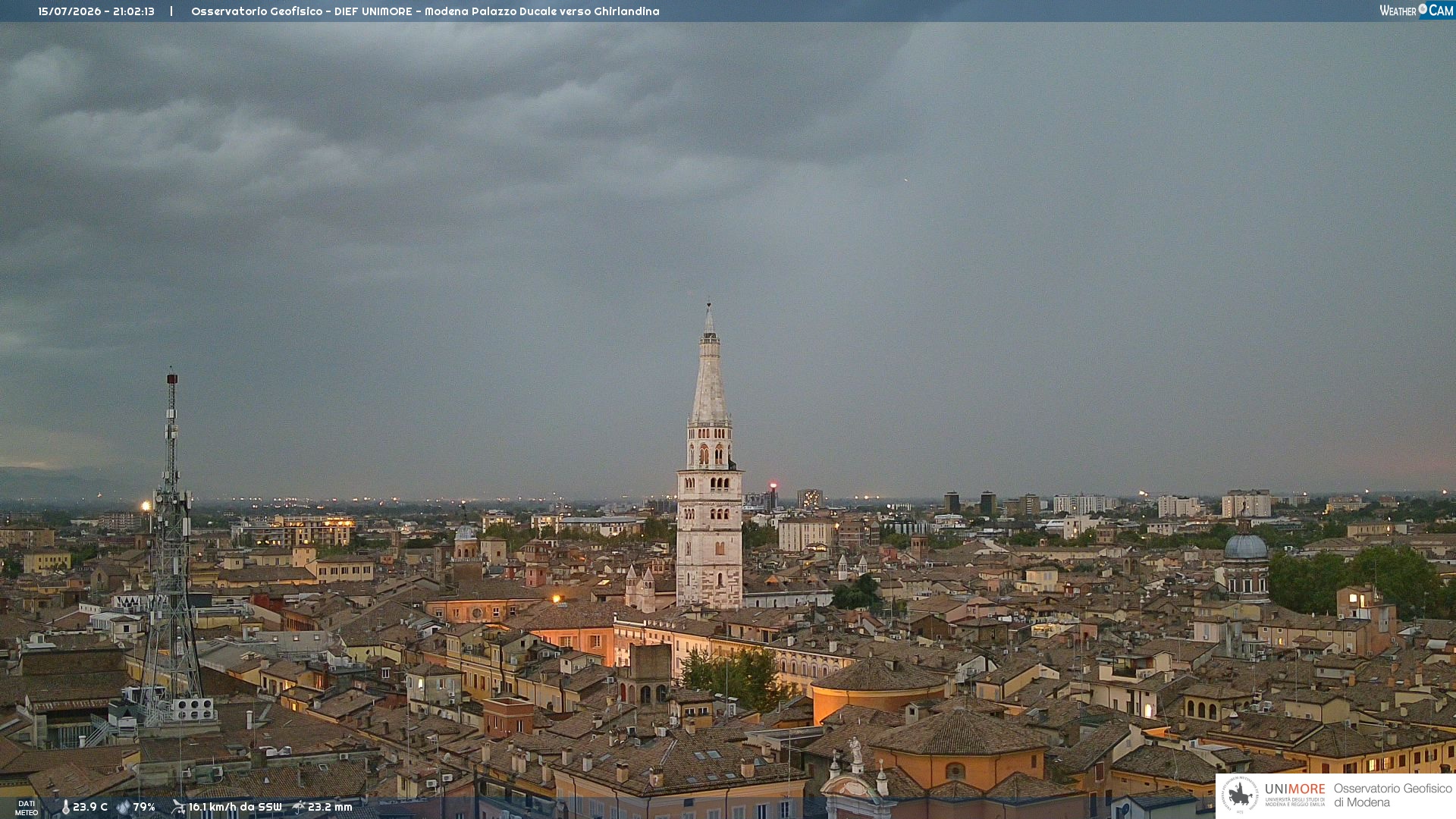
Task: Click the 15/07/2026 - 21:02:13 timestamp
Action: pos(96,11)
